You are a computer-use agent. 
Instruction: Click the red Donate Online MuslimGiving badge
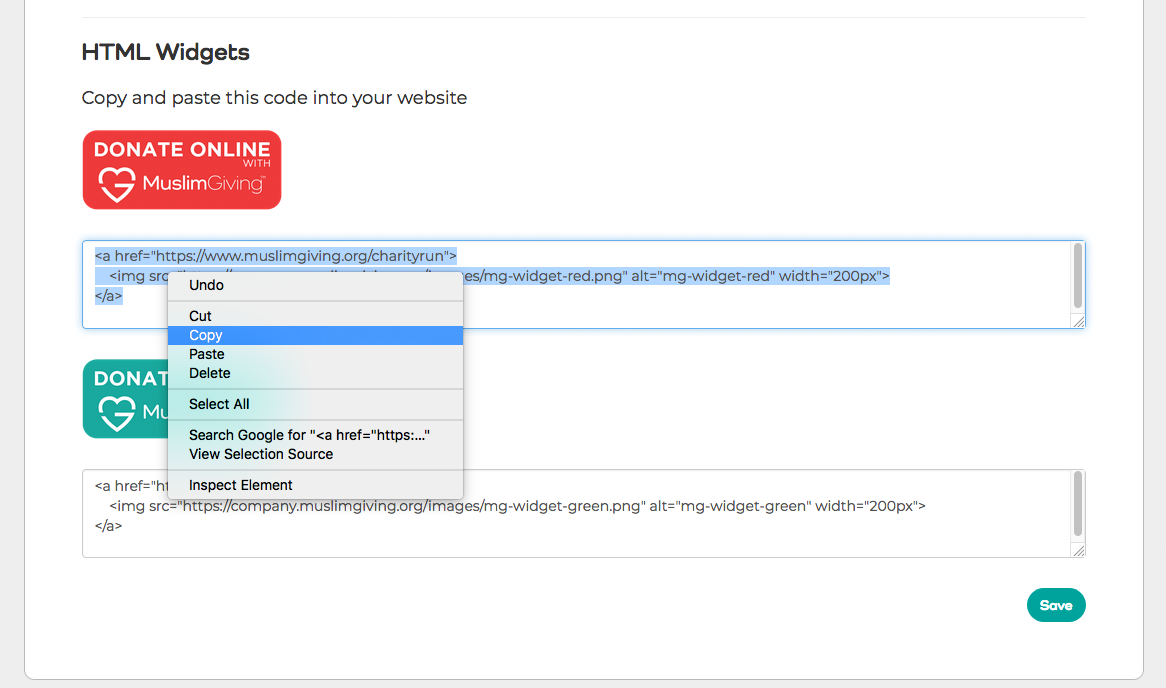(182, 170)
